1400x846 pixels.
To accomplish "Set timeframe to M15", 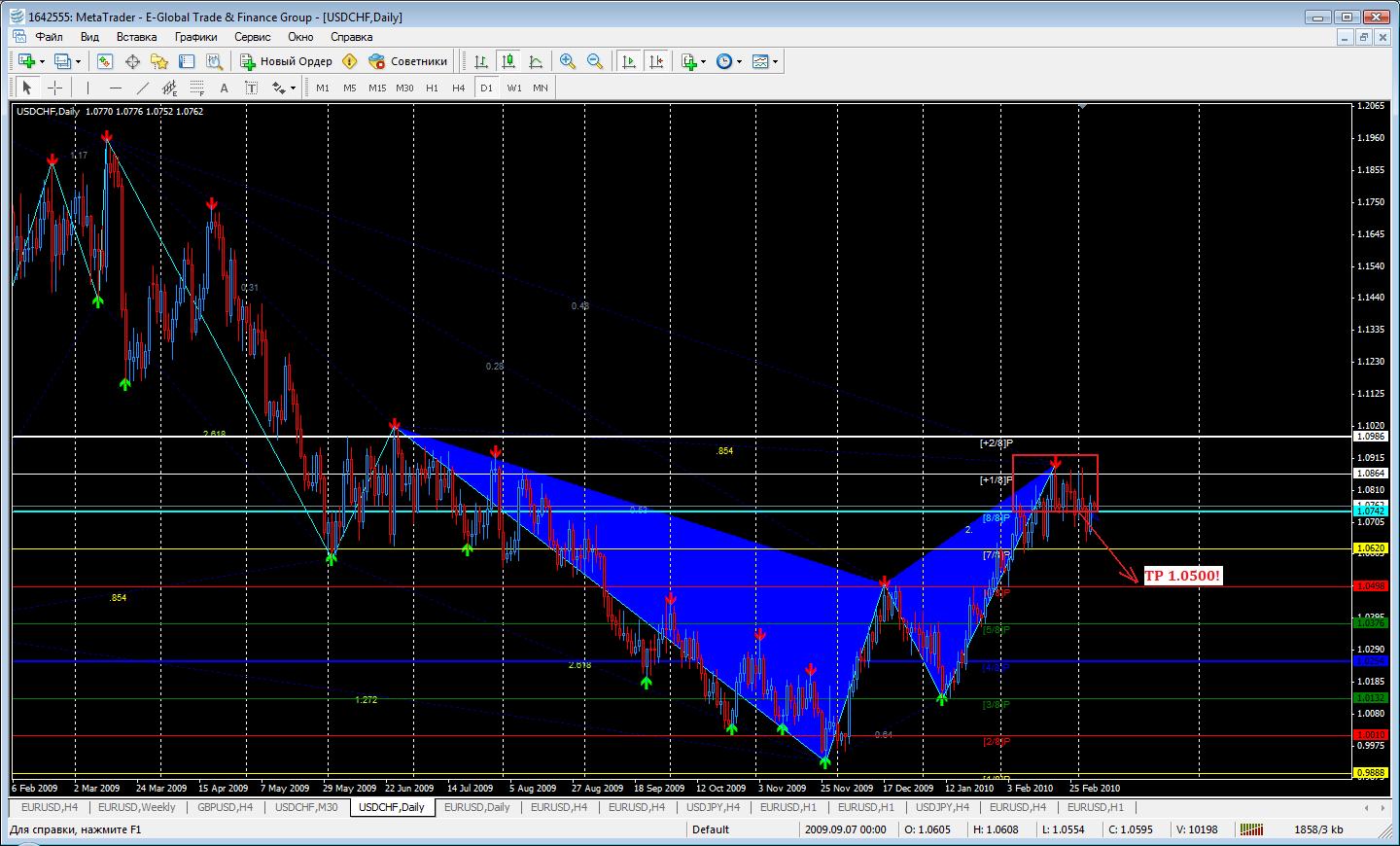I will [377, 88].
